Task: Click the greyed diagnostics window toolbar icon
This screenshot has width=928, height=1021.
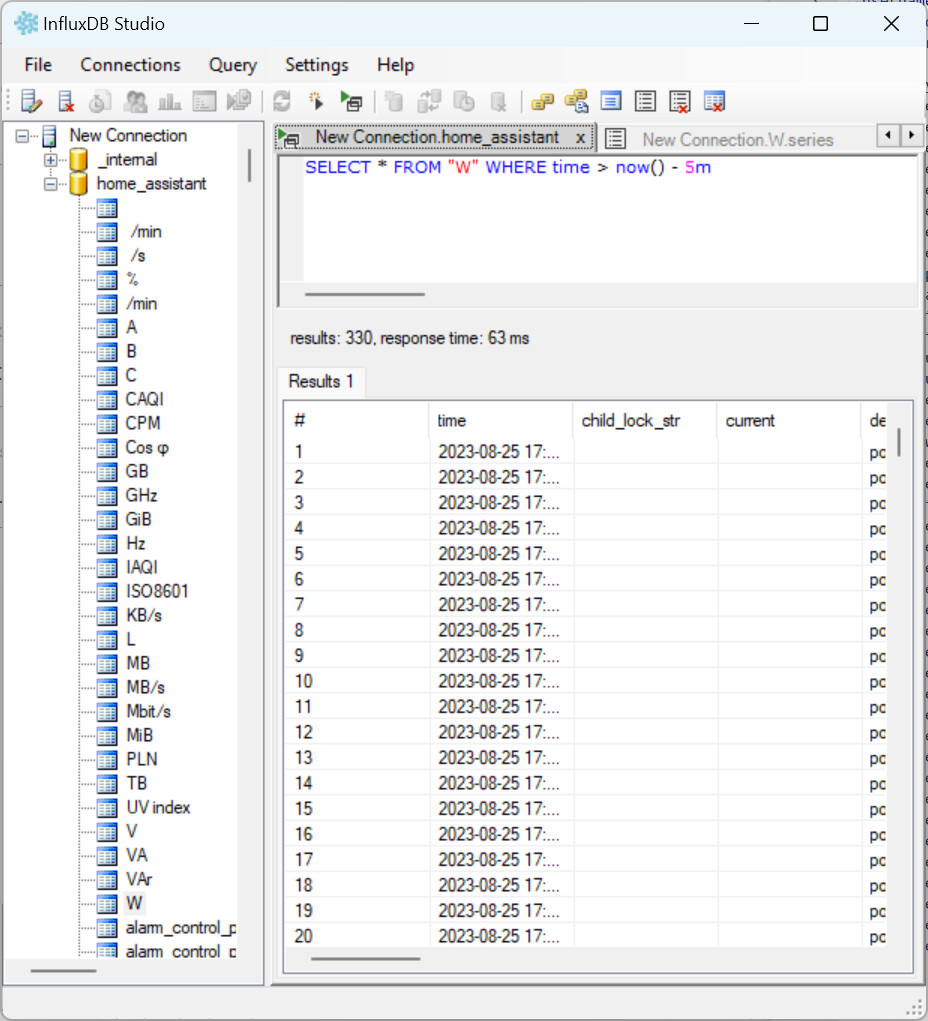Action: point(204,102)
